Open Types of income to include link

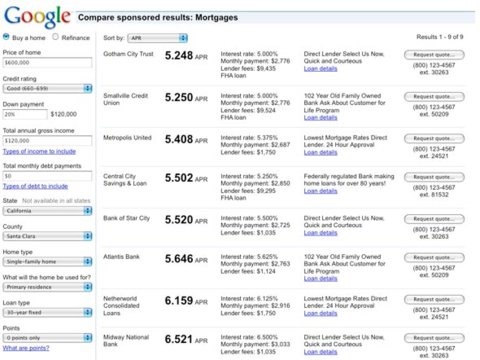point(39,151)
